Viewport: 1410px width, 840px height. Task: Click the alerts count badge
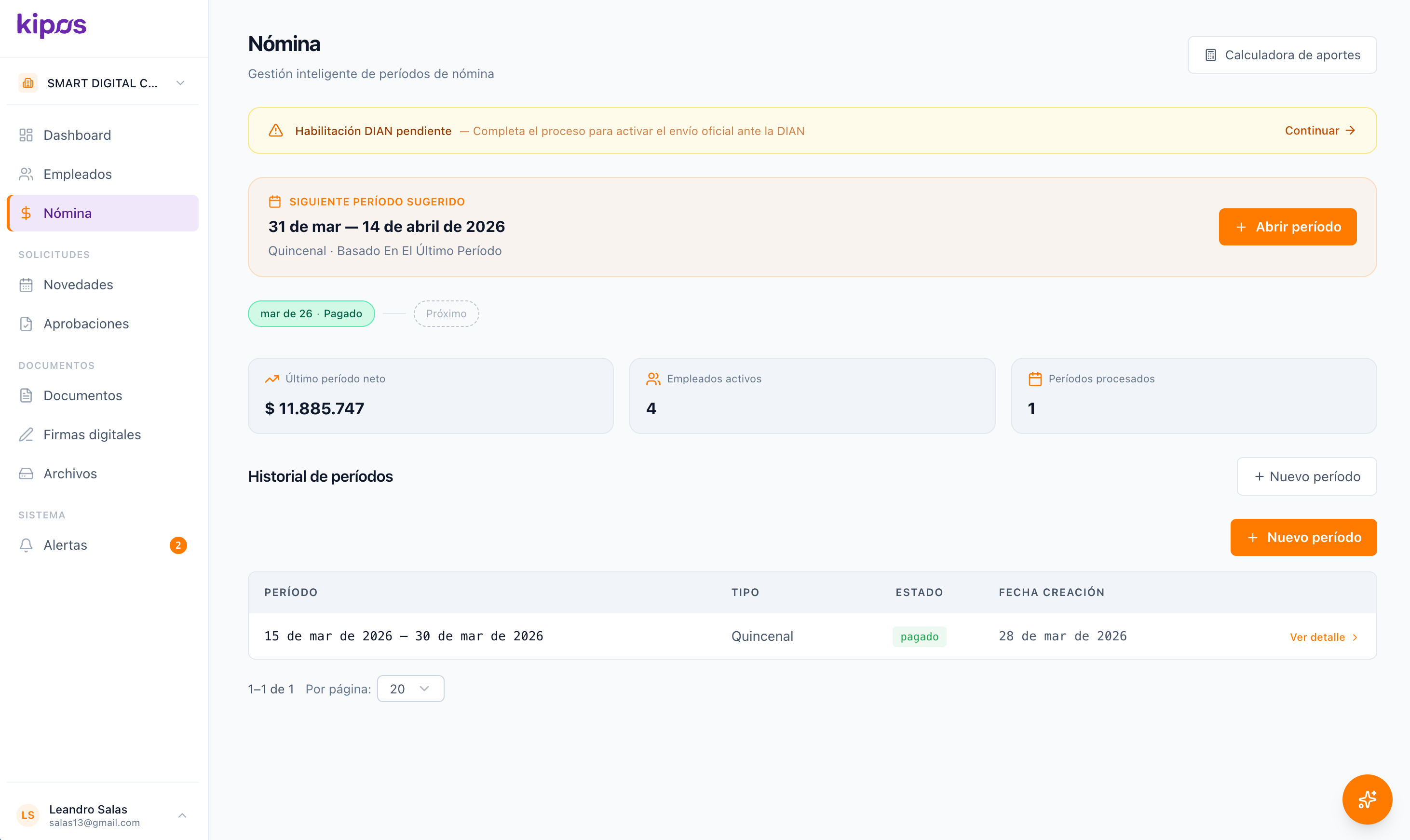[x=178, y=545]
